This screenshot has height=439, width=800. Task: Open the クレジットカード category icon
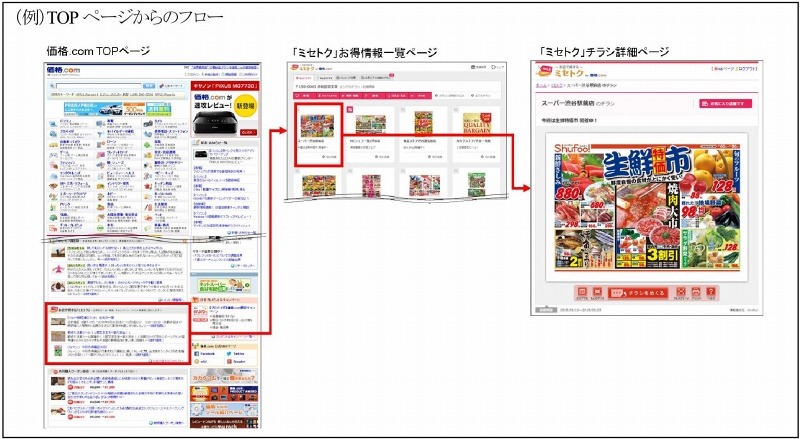[101, 155]
